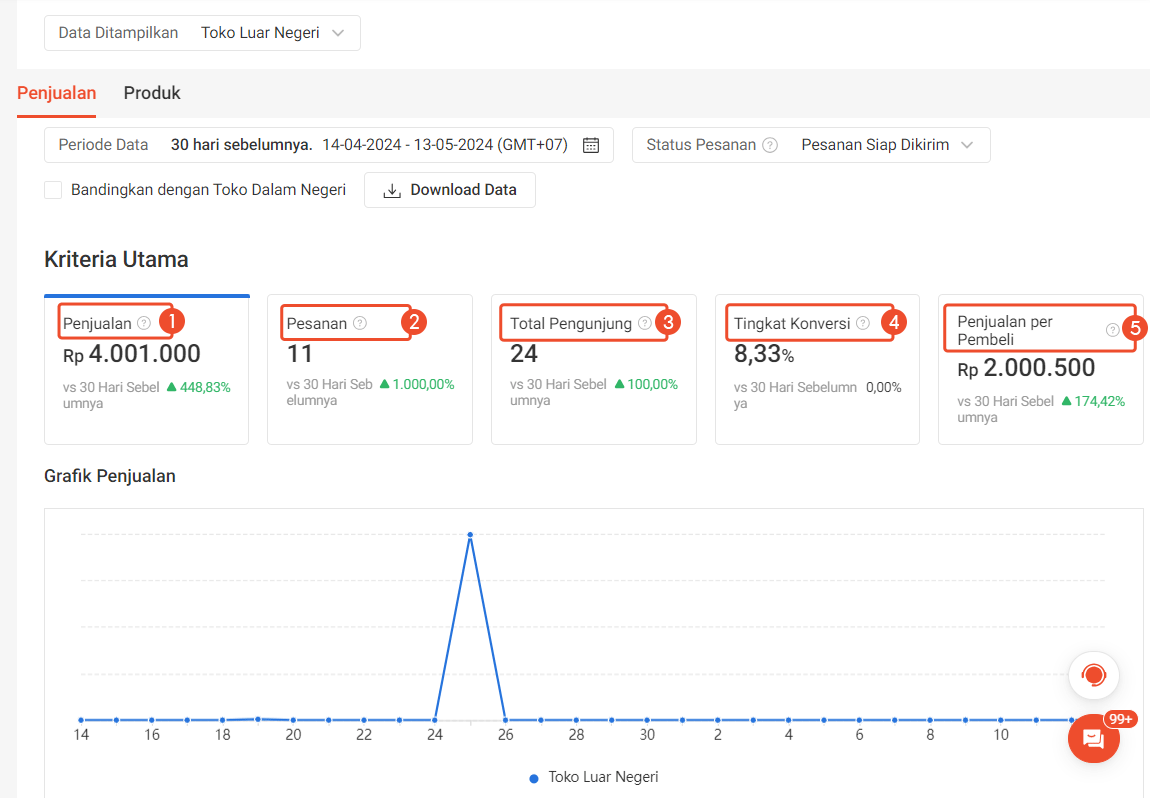1150x798 pixels.
Task: Switch to the Produk tab
Action: click(151, 92)
